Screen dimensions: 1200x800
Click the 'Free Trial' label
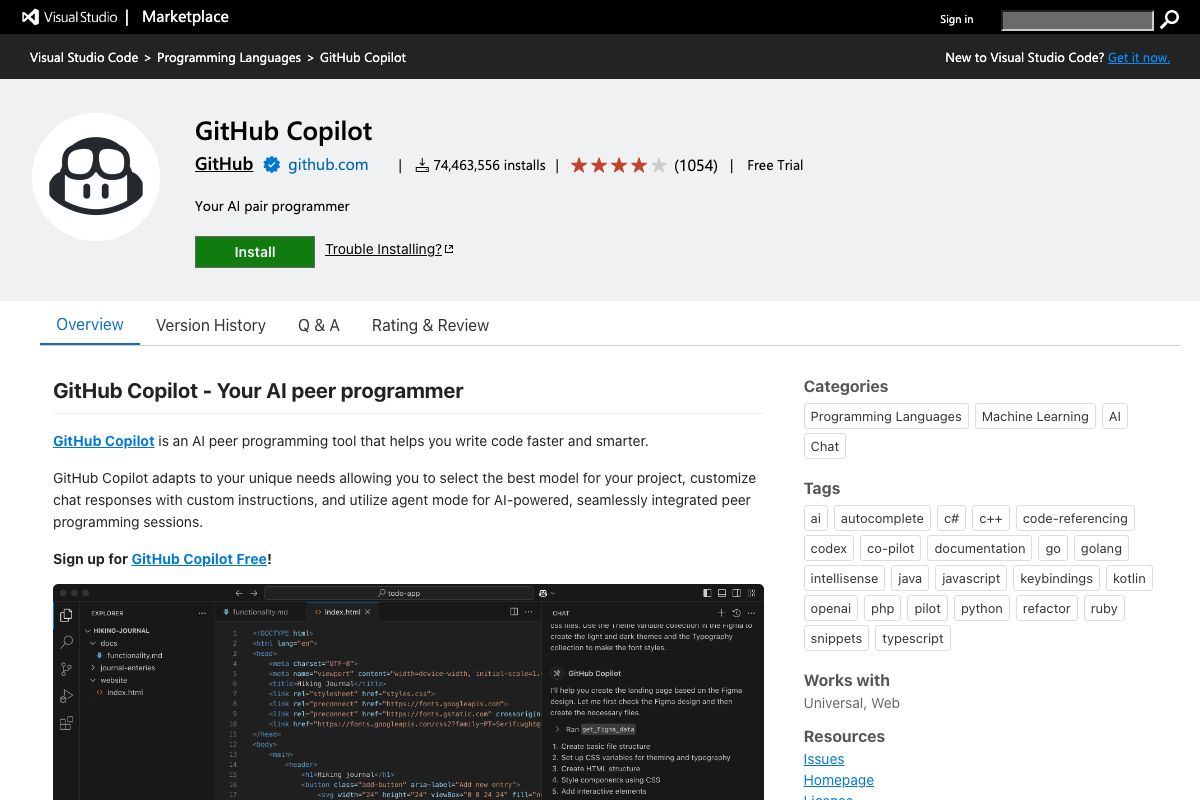tap(775, 165)
